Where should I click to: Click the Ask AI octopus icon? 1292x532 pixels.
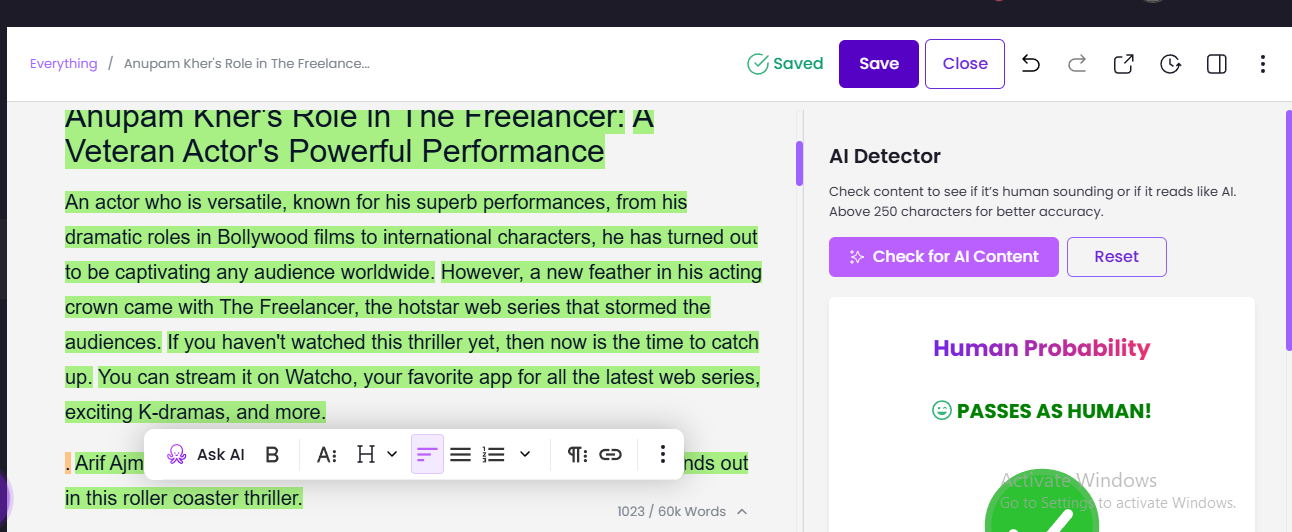click(176, 454)
